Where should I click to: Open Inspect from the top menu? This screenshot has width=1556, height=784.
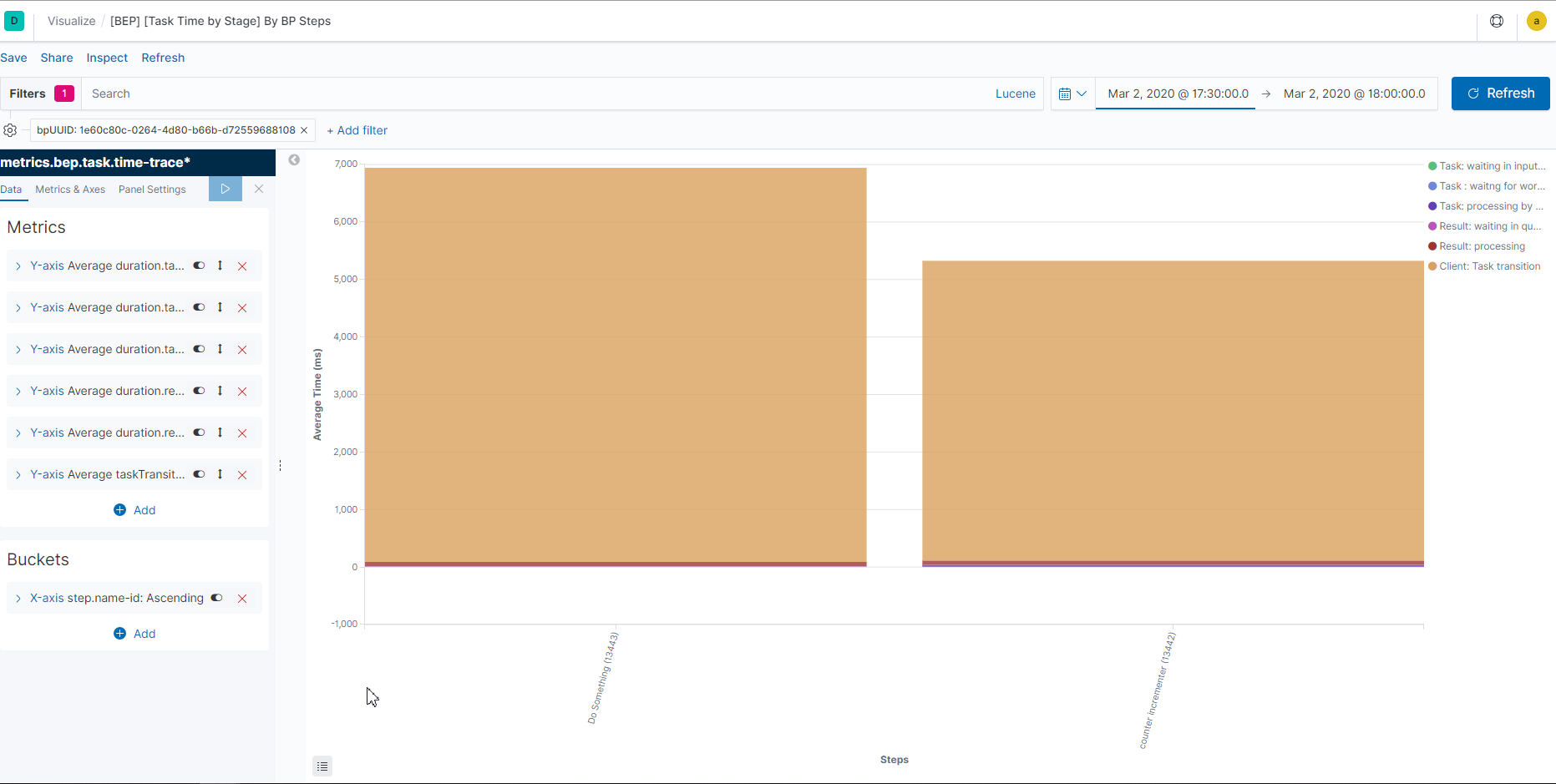(x=107, y=58)
